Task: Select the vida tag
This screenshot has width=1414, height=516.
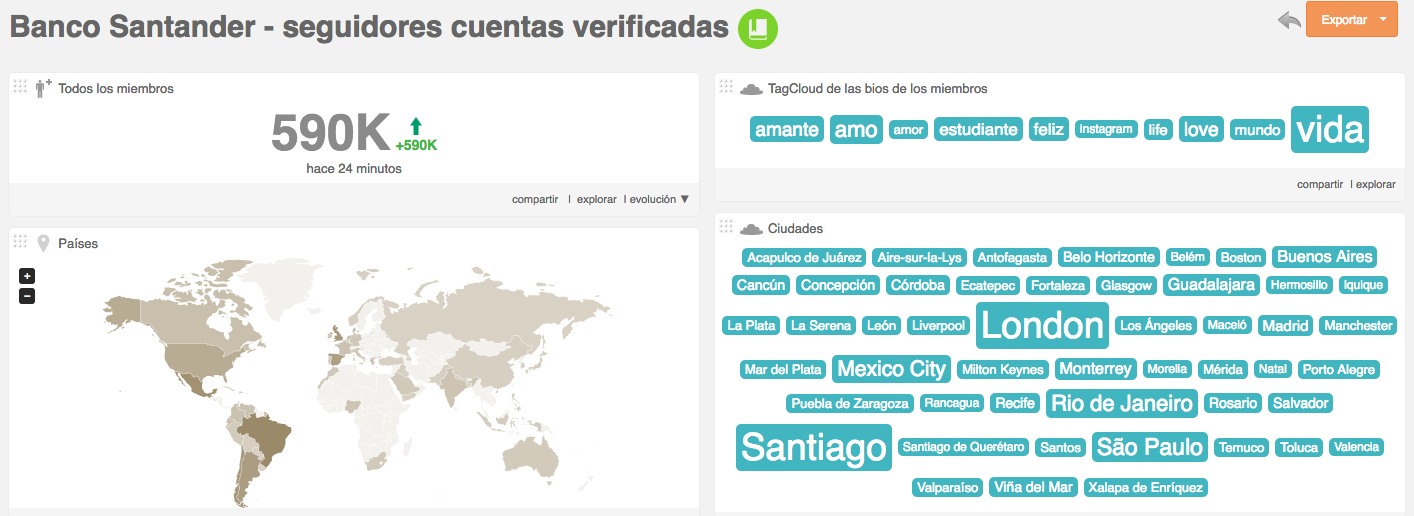Action: coord(1330,130)
